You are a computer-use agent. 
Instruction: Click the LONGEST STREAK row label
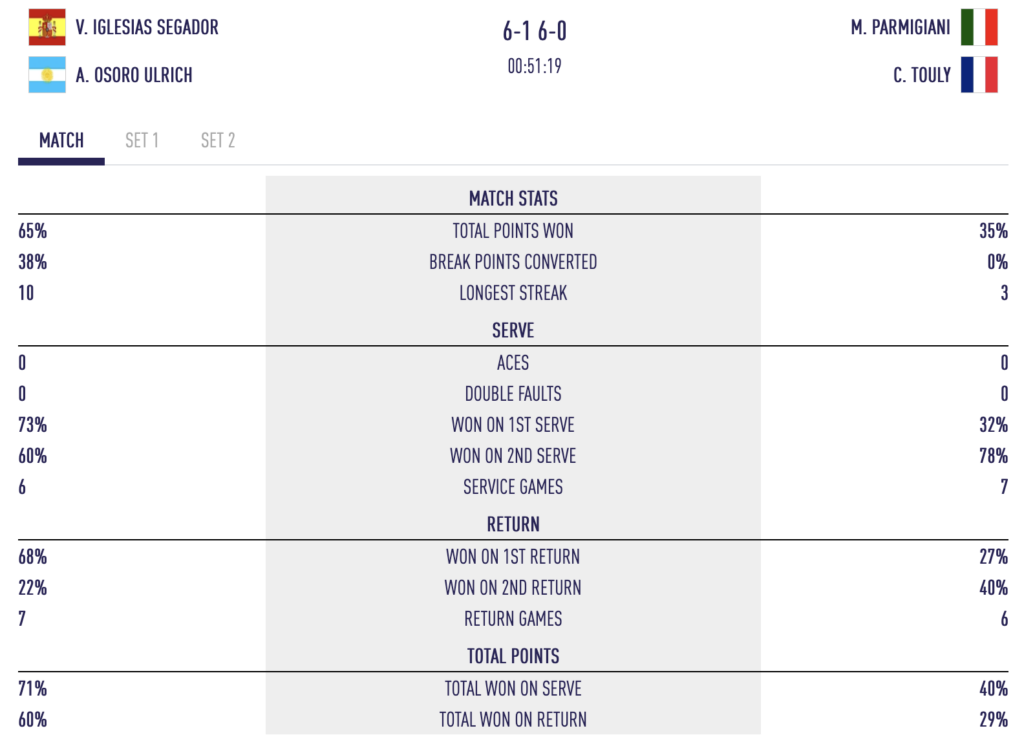513,294
